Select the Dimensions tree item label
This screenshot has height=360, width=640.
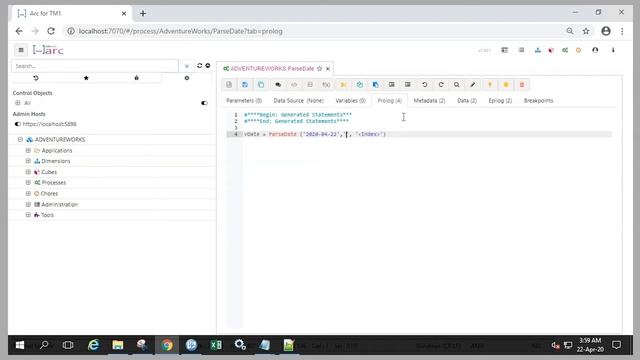pyautogui.click(x=56, y=161)
